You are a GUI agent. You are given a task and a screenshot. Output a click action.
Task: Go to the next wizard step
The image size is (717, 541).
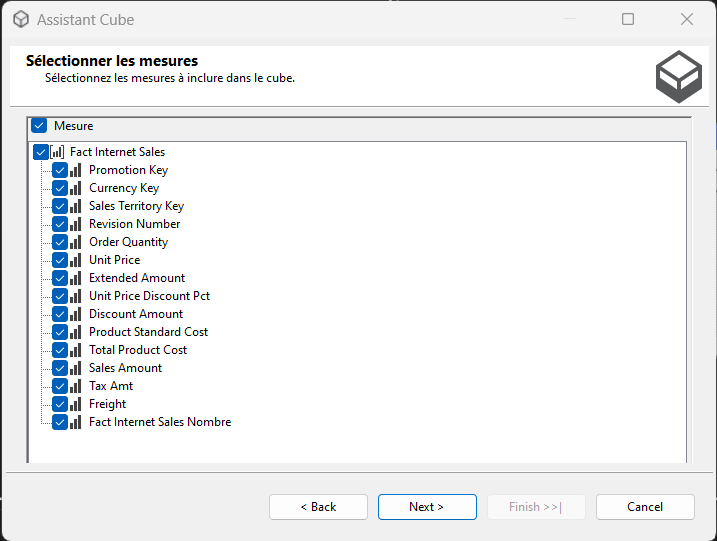(x=427, y=507)
